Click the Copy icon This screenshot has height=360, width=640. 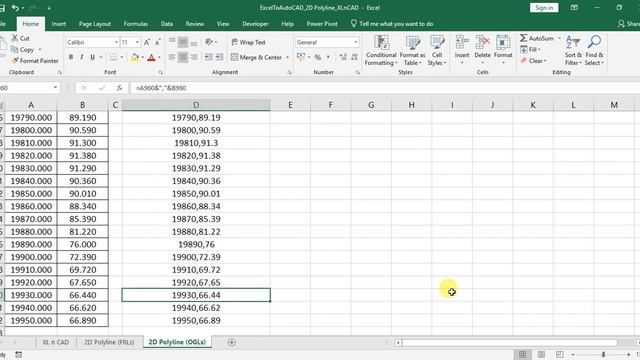click(x=14, y=49)
